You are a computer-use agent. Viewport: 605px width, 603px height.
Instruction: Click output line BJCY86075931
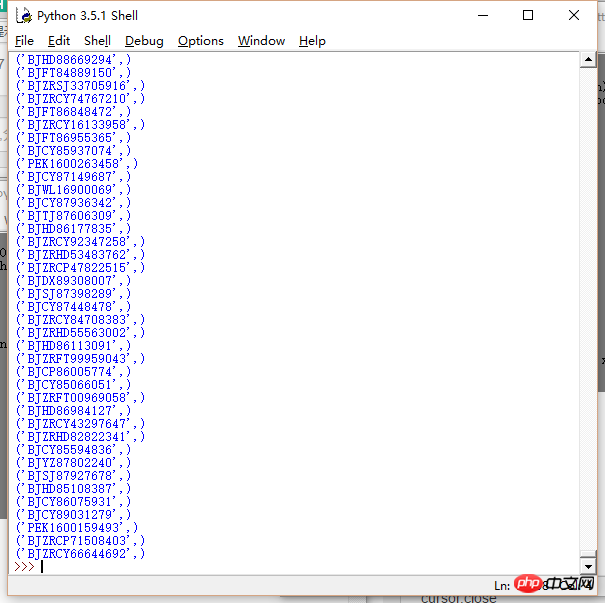pos(73,502)
